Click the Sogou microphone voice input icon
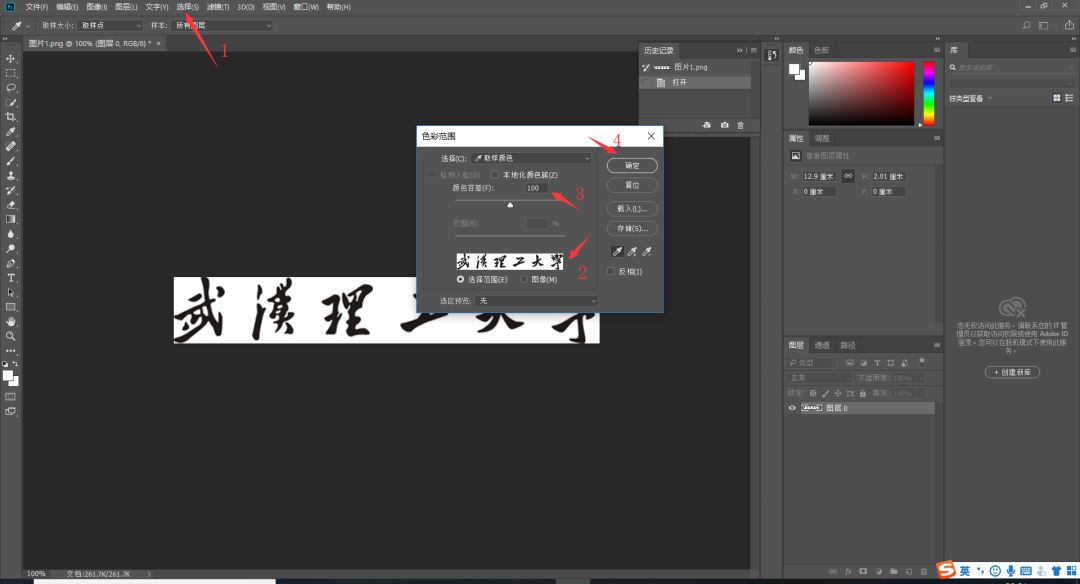 click(x=1010, y=571)
